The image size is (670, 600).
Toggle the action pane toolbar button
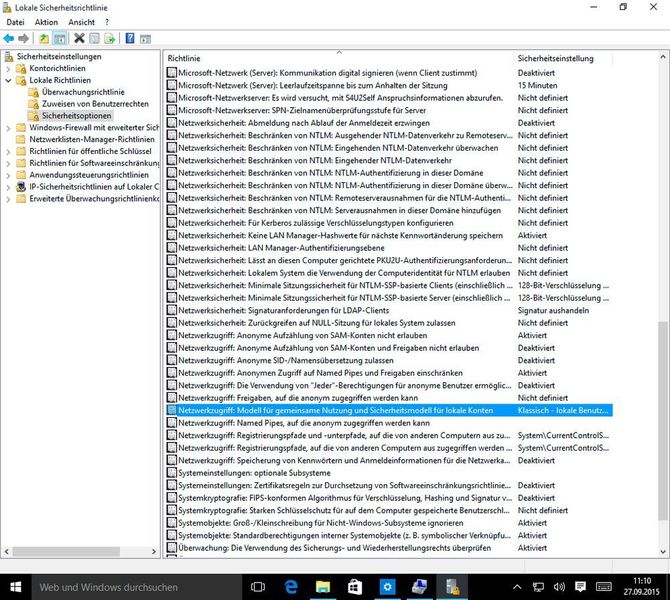click(145, 38)
